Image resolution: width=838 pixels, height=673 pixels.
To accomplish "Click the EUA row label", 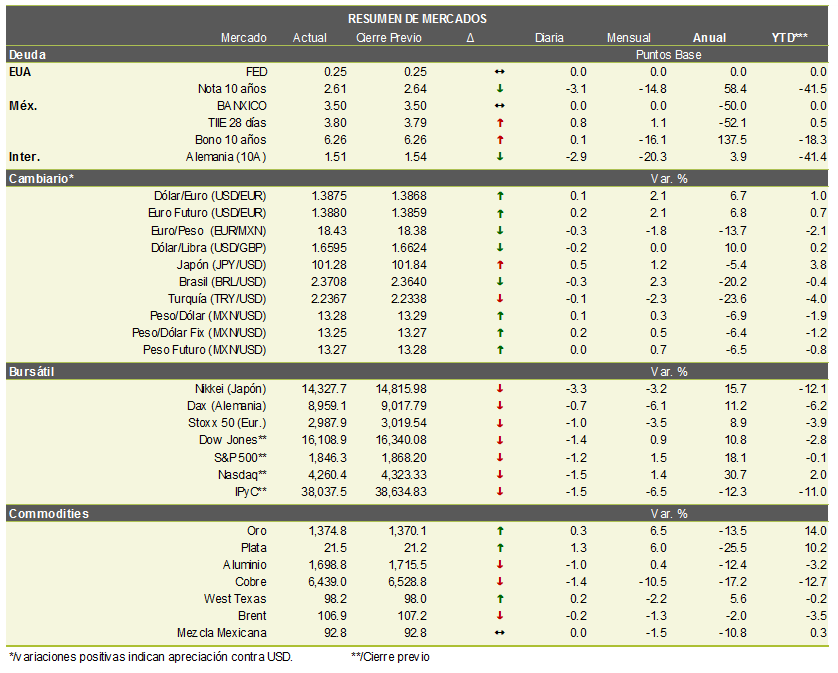I will coord(20,72).
